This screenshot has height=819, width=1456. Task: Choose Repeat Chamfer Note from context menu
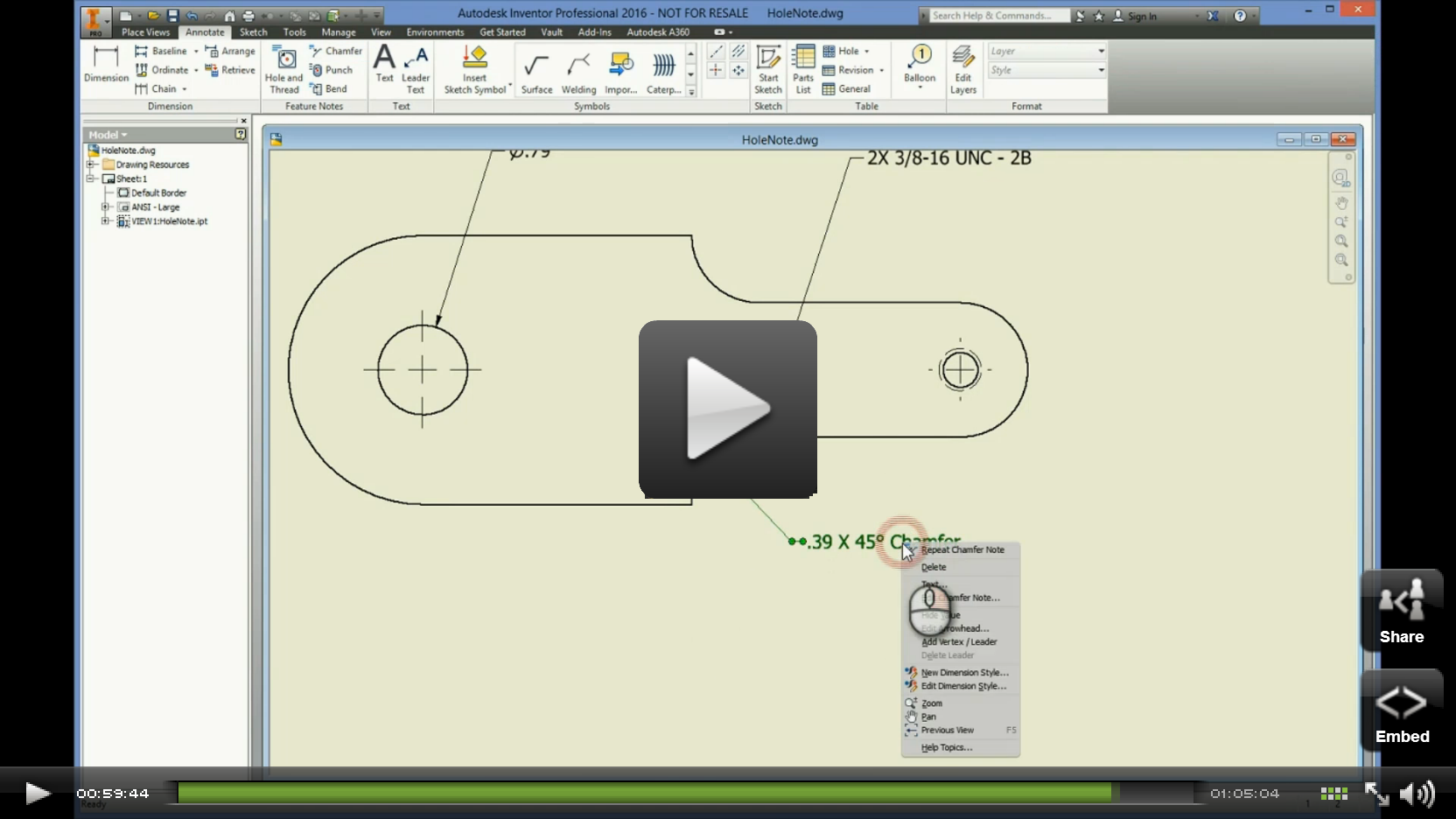pyautogui.click(x=962, y=550)
